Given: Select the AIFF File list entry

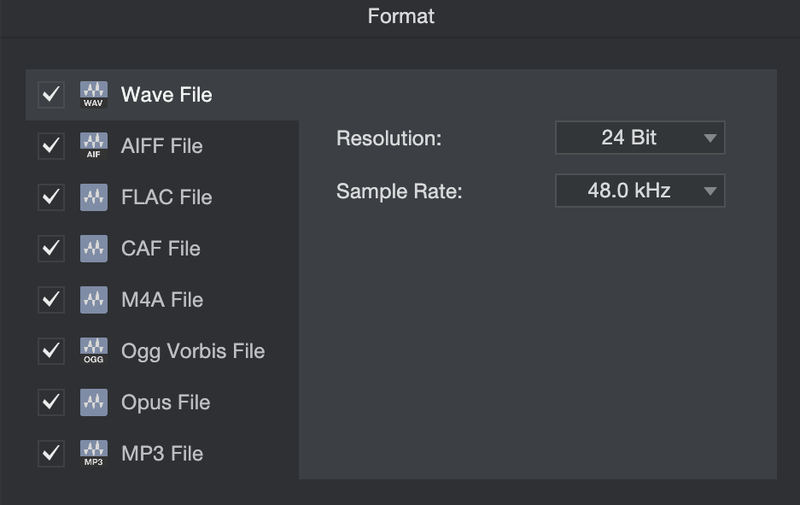Looking at the screenshot, I should 161,146.
